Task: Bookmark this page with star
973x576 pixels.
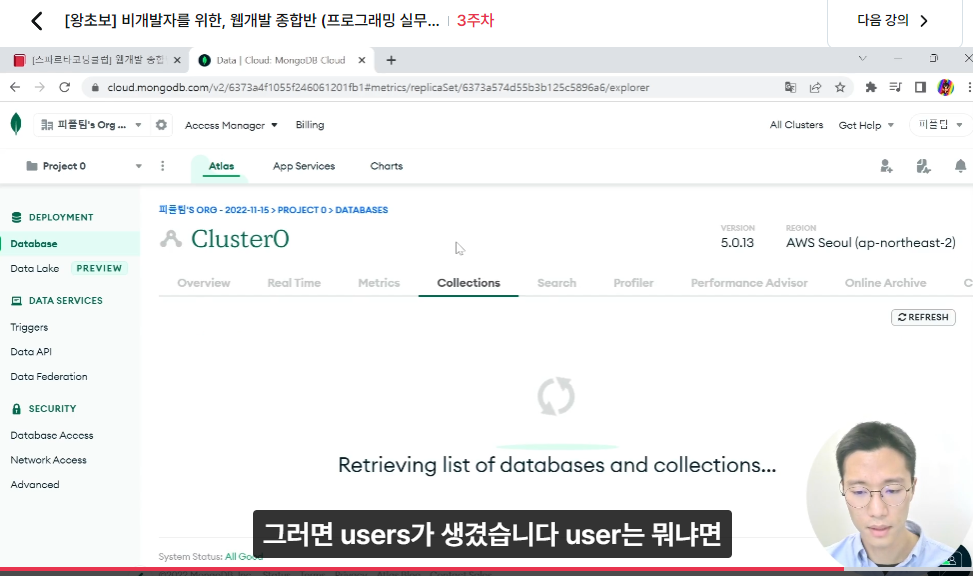Action: click(x=840, y=88)
